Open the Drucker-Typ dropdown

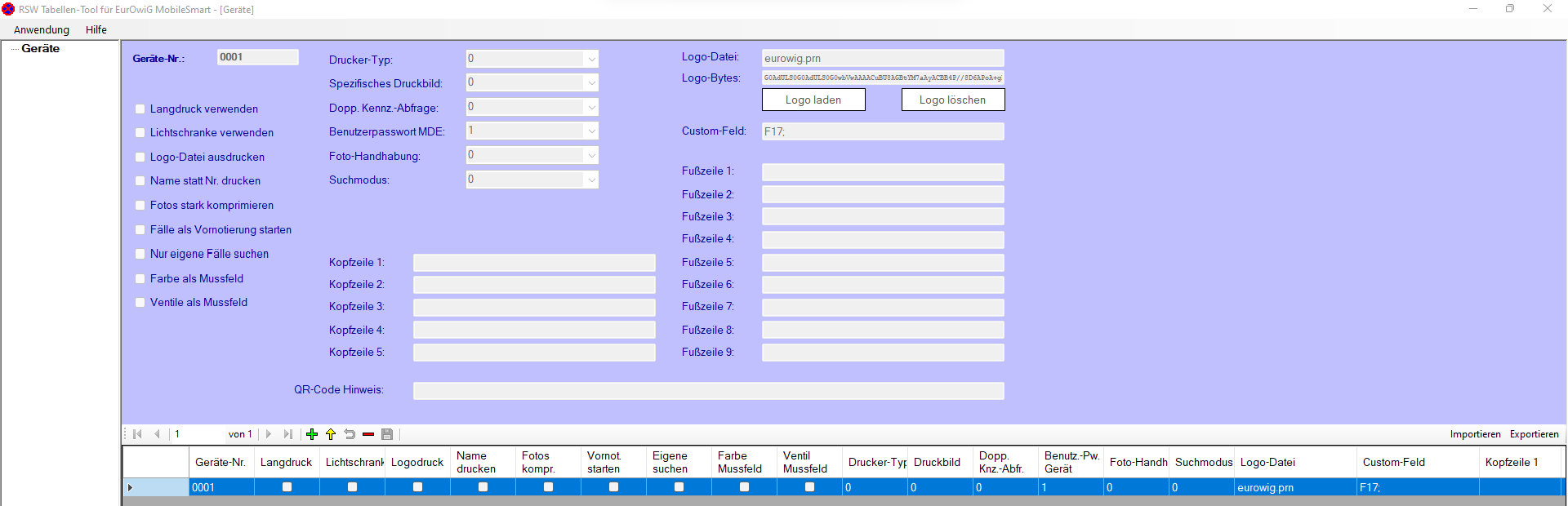click(x=591, y=59)
